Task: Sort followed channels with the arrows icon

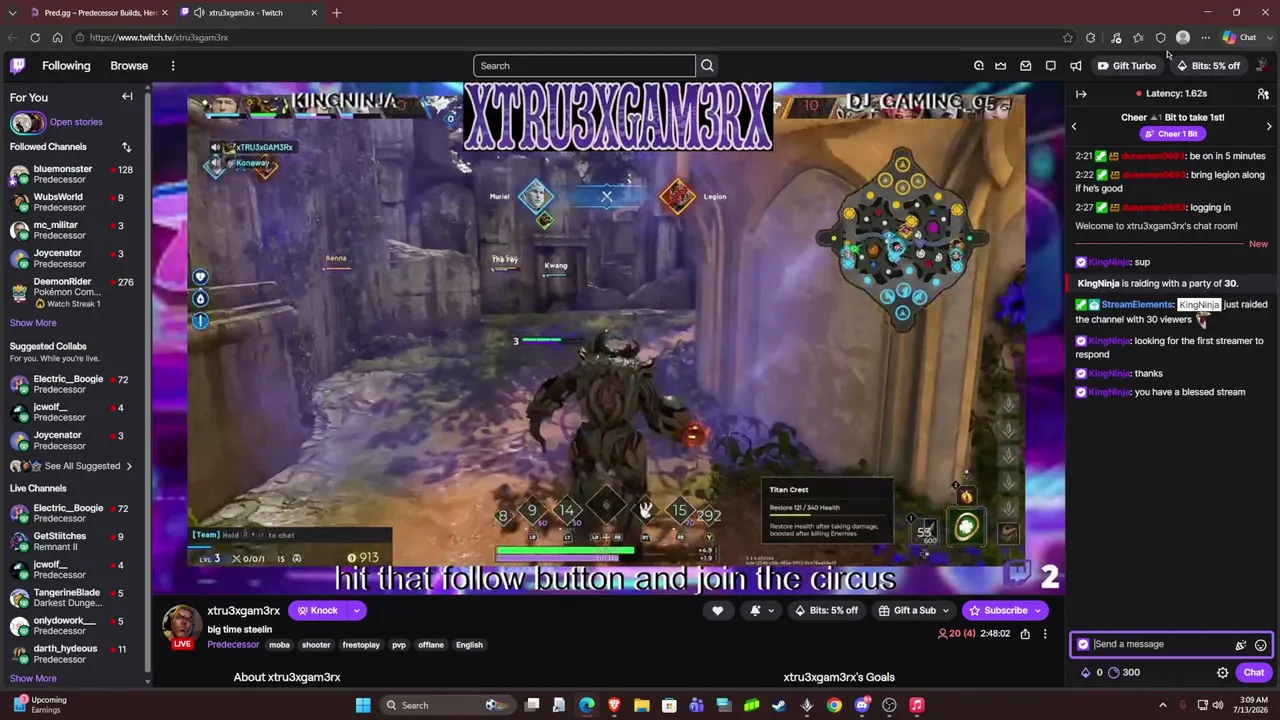Action: (127, 147)
